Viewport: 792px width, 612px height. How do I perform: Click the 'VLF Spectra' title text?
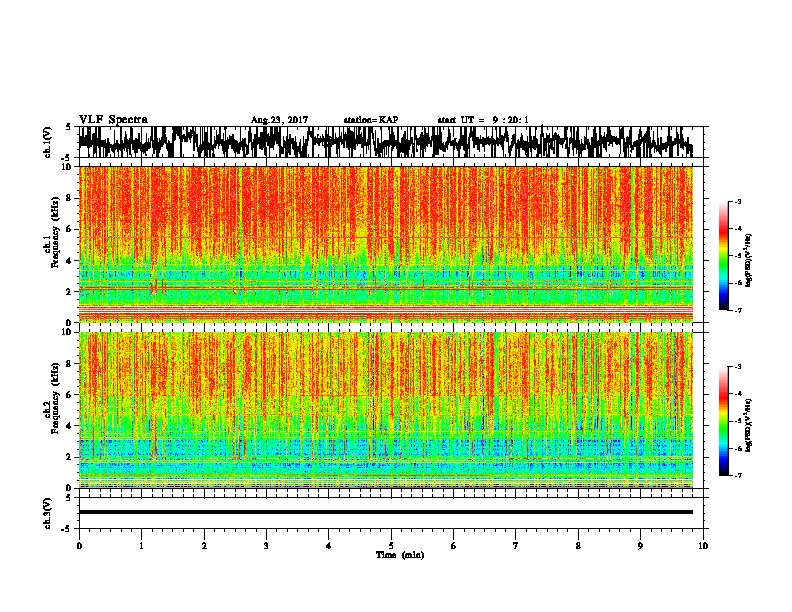(x=113, y=120)
